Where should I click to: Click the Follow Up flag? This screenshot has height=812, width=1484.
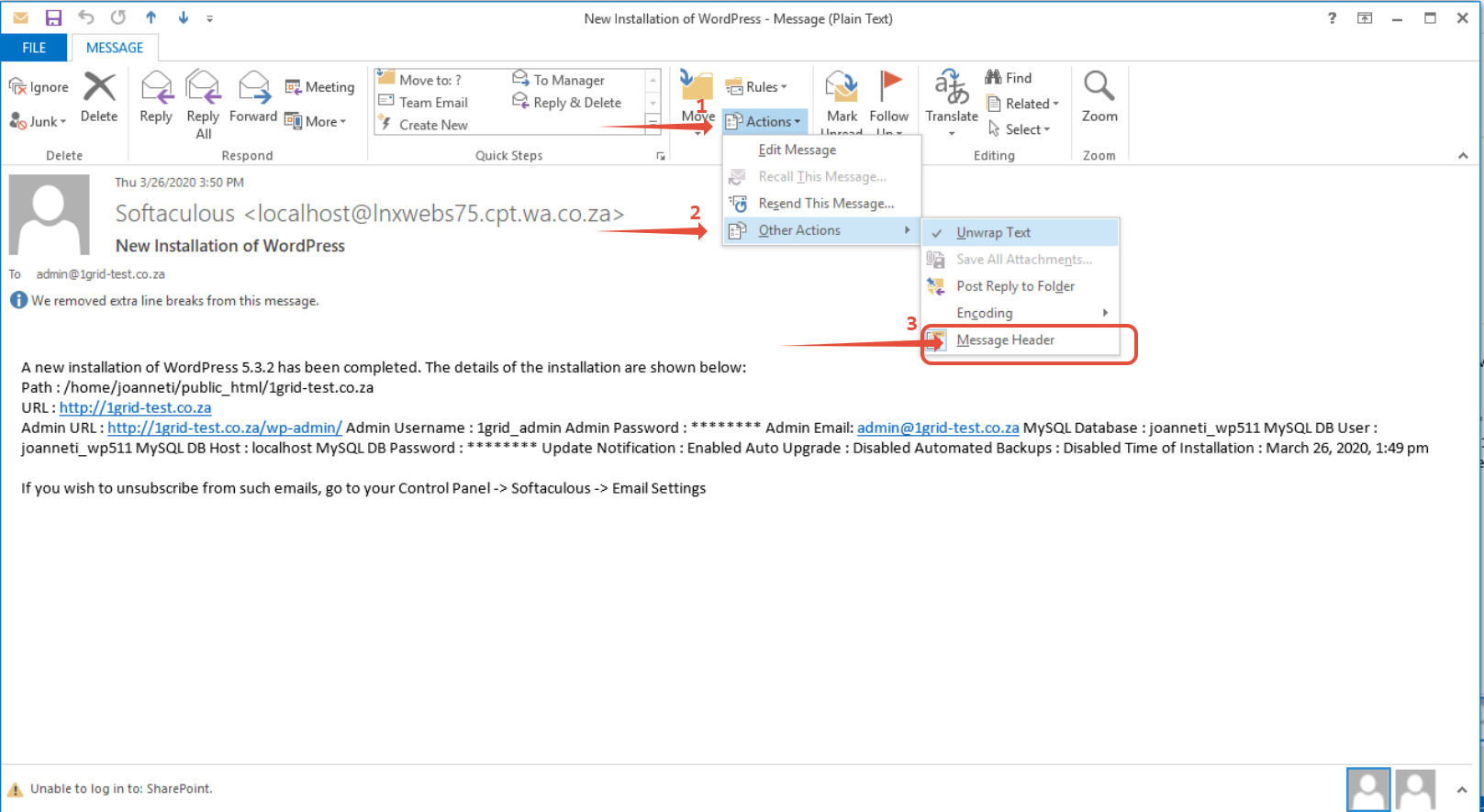(889, 103)
